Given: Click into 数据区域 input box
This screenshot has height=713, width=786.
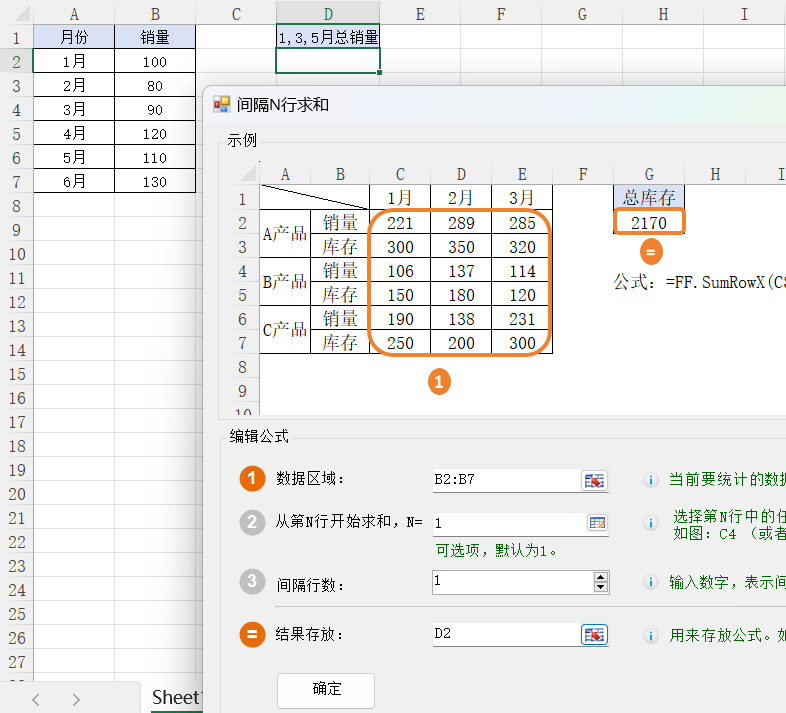Looking at the screenshot, I should point(505,481).
